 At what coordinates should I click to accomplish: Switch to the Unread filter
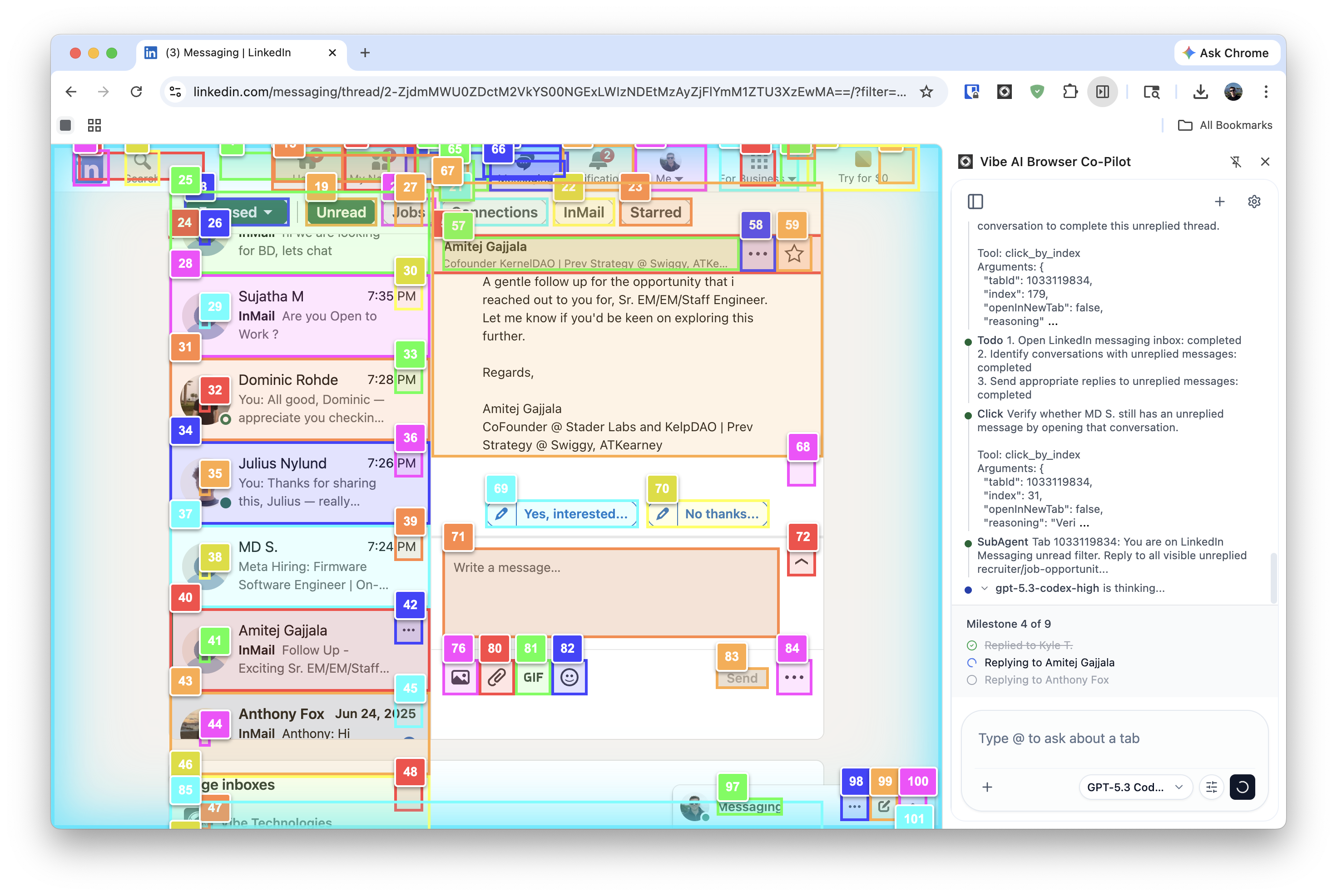(341, 212)
